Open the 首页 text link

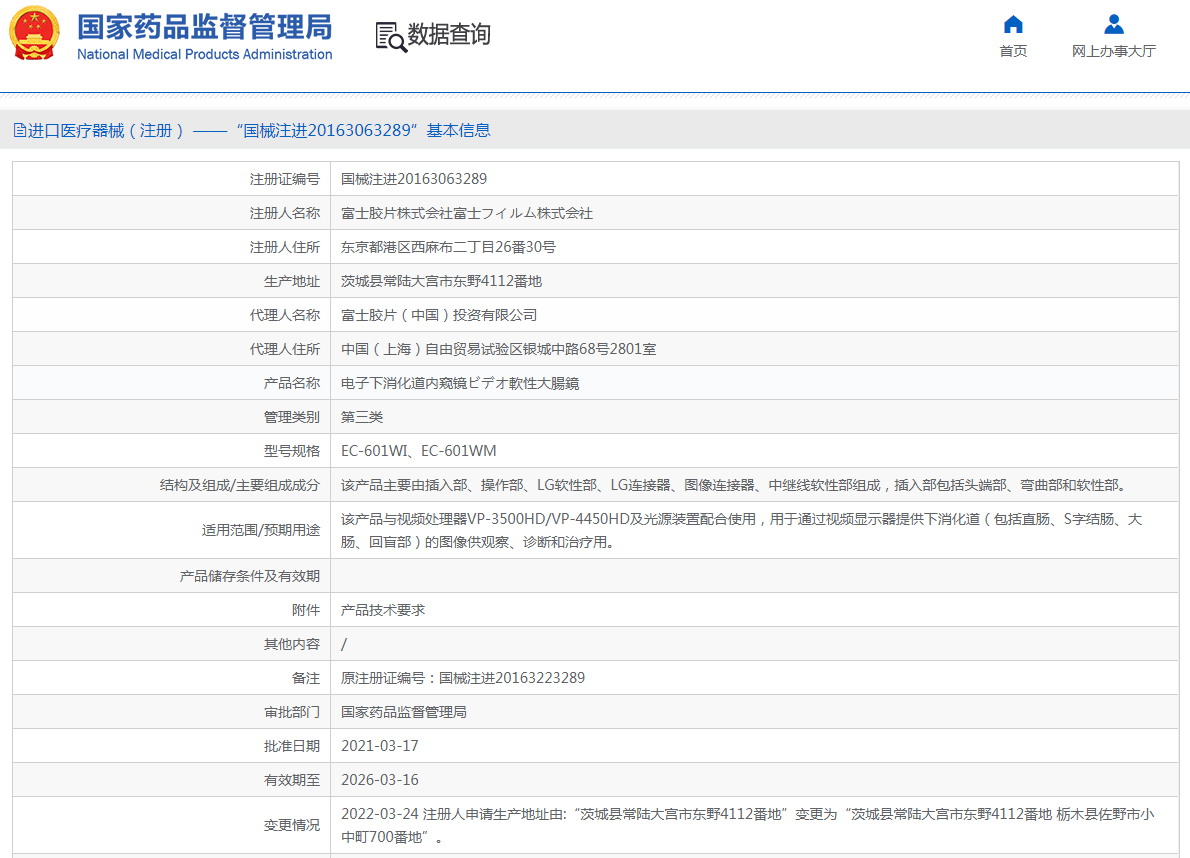1013,51
